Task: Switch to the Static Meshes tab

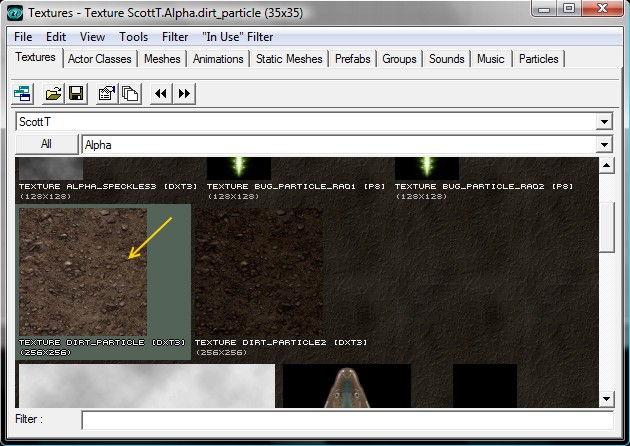Action: click(x=289, y=59)
